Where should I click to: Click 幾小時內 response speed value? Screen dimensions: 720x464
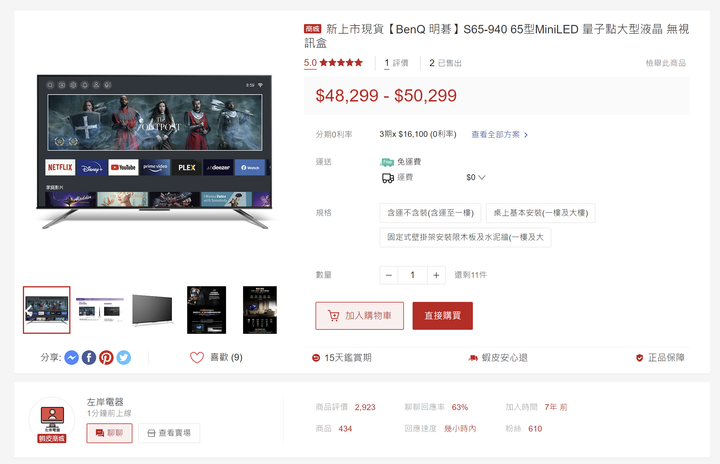[x=460, y=429]
